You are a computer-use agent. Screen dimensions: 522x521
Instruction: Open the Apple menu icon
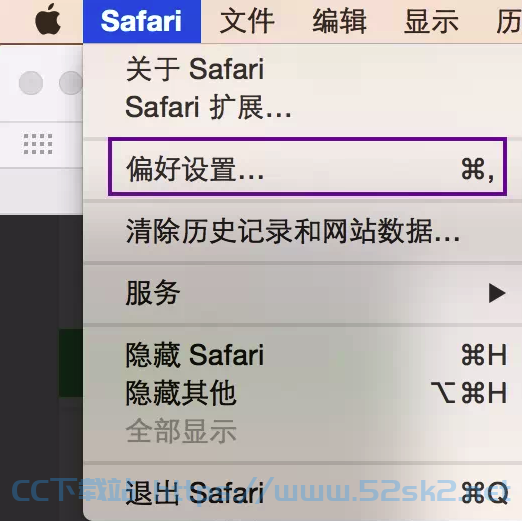point(48,19)
